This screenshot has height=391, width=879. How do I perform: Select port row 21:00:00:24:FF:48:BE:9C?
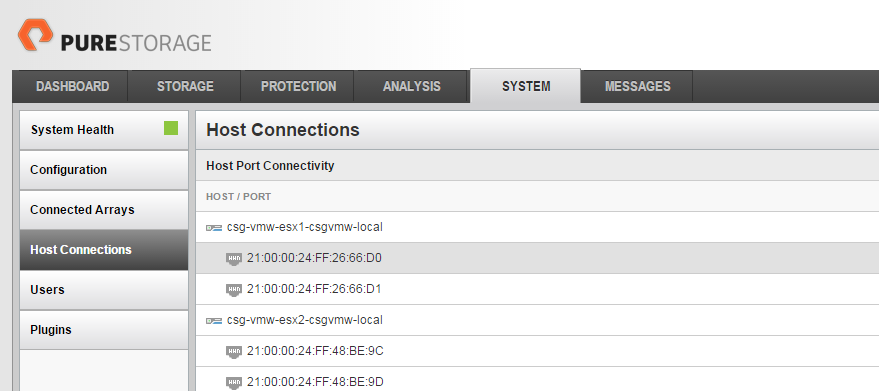(x=537, y=351)
